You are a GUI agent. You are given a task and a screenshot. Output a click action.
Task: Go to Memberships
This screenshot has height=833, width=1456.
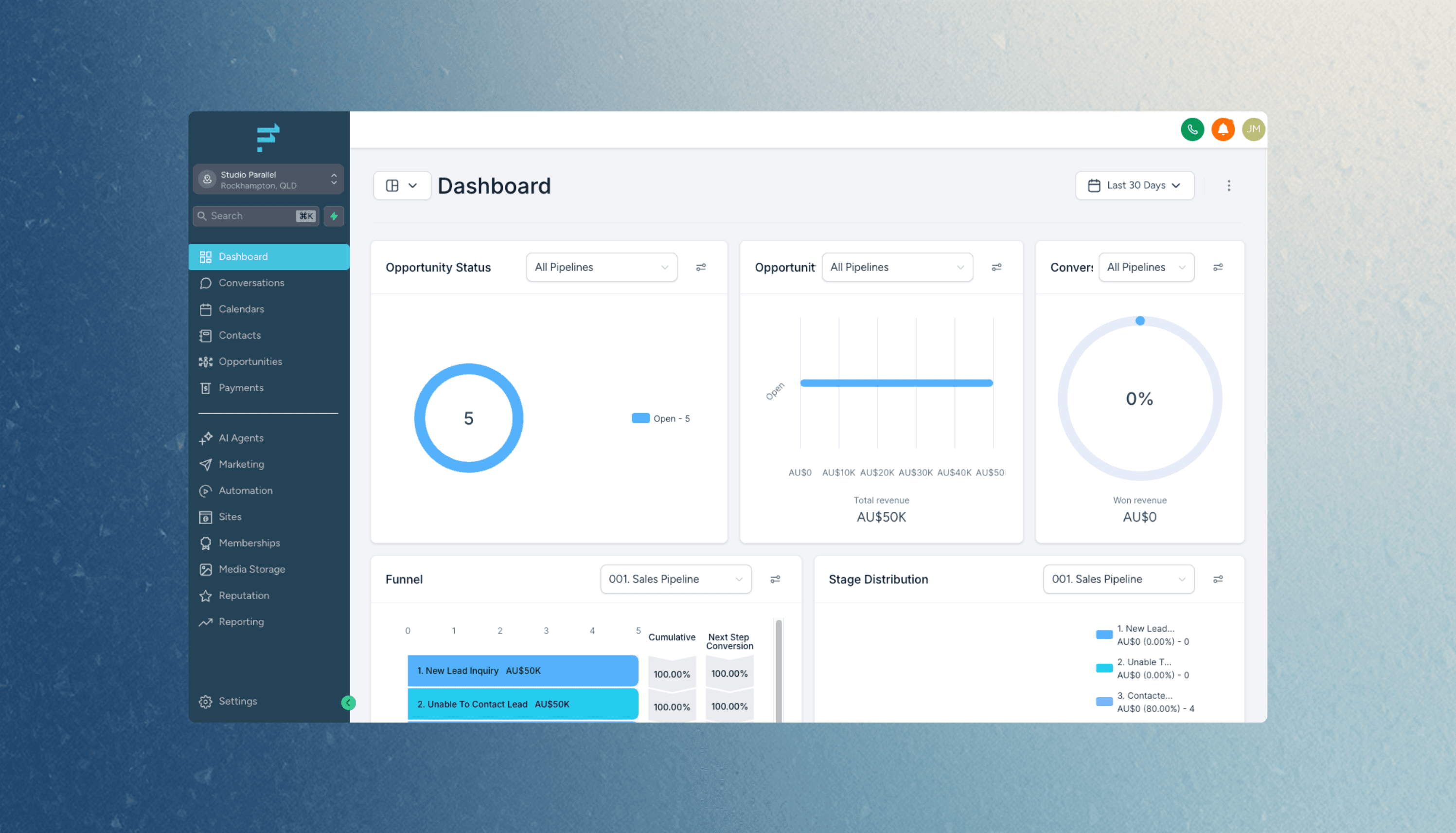tap(268, 543)
